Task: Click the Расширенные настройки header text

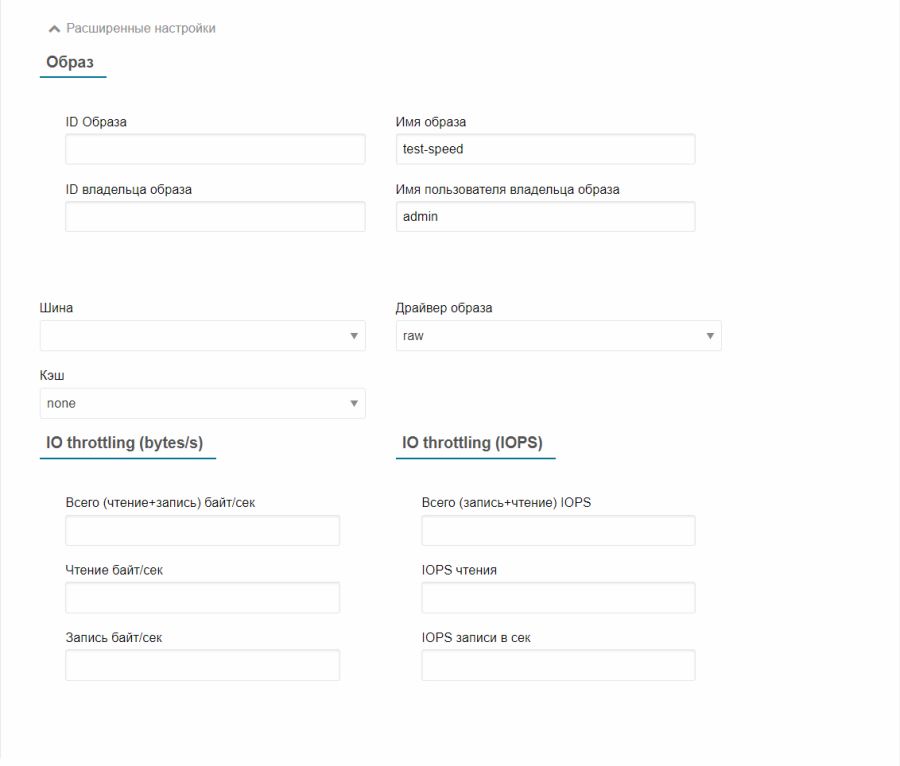Action: point(141,28)
